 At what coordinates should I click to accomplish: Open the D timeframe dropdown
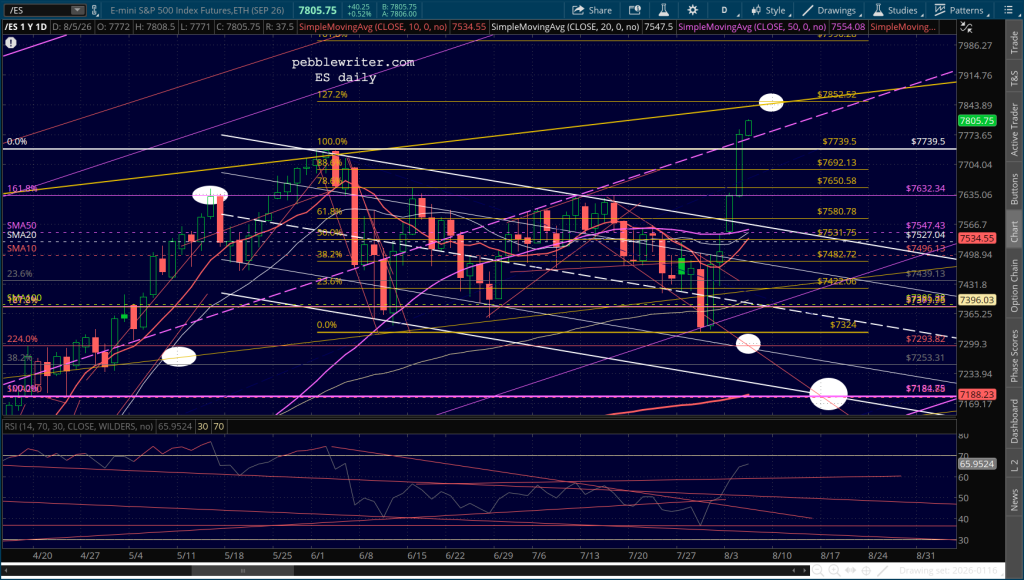(726, 10)
